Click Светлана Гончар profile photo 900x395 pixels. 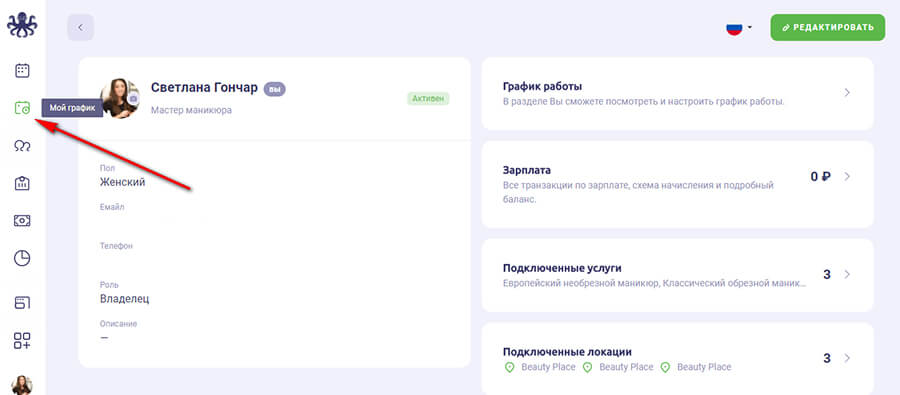119,98
